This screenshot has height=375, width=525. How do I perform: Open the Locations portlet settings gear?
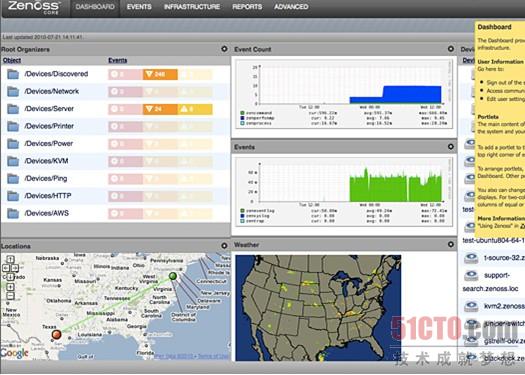(x=224, y=245)
